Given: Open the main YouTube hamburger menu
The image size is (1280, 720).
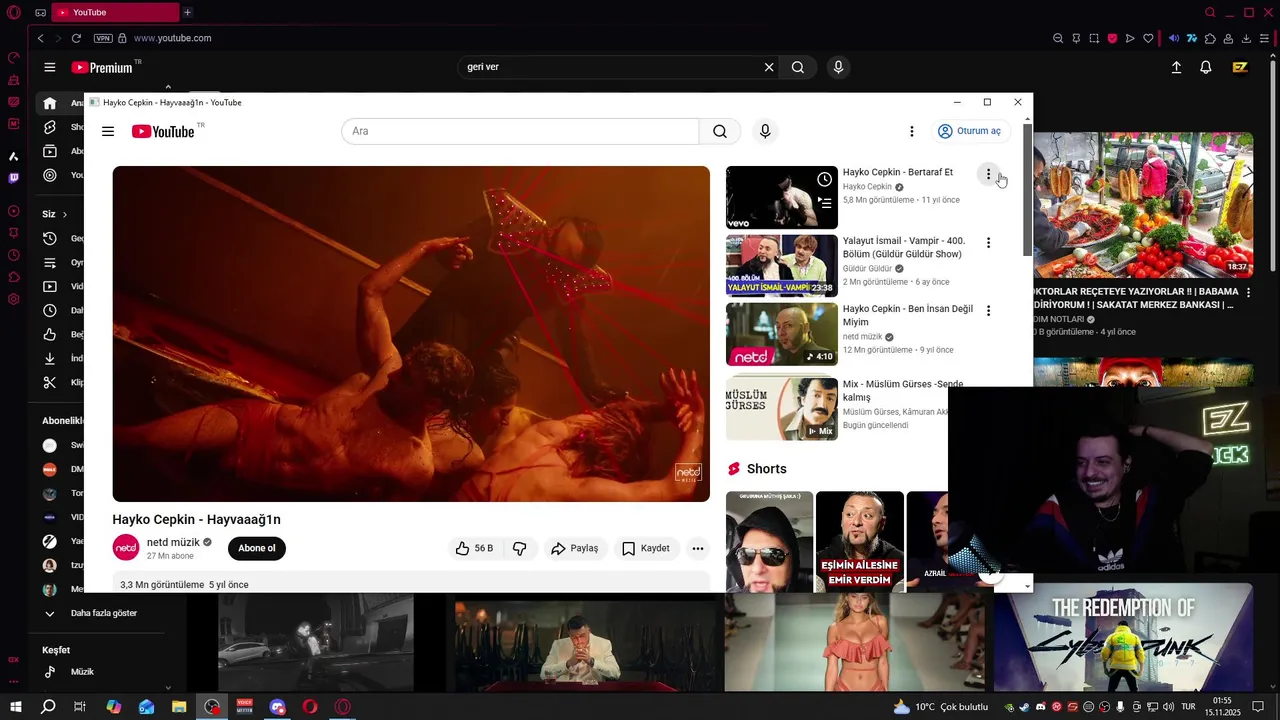Looking at the screenshot, I should coord(49,67).
